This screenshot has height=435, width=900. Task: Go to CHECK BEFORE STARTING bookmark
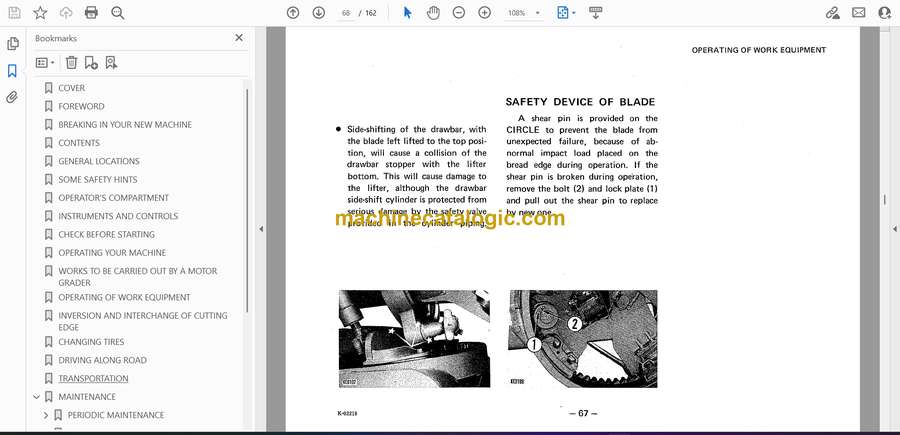[106, 234]
